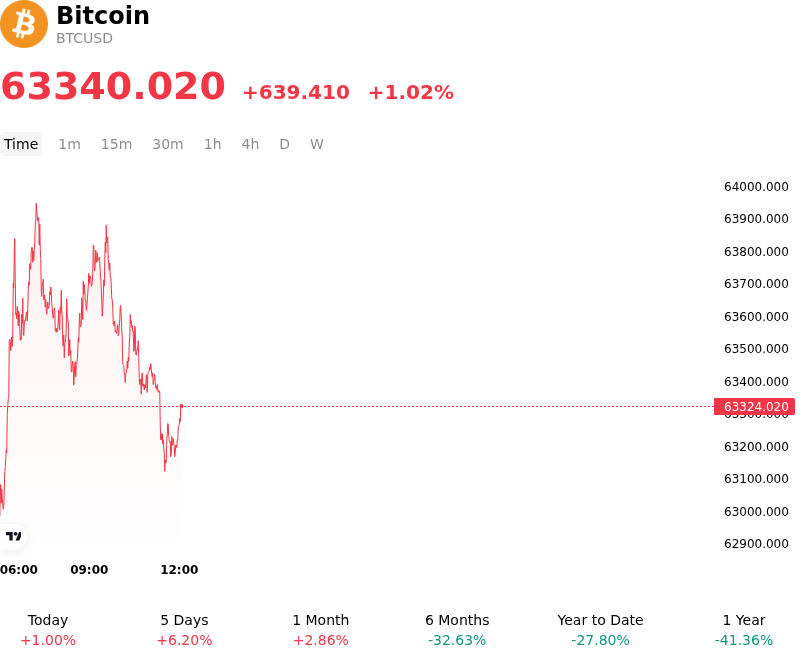Switch to the daily D interval
Viewport: 800px width, 660px height.
point(284,144)
